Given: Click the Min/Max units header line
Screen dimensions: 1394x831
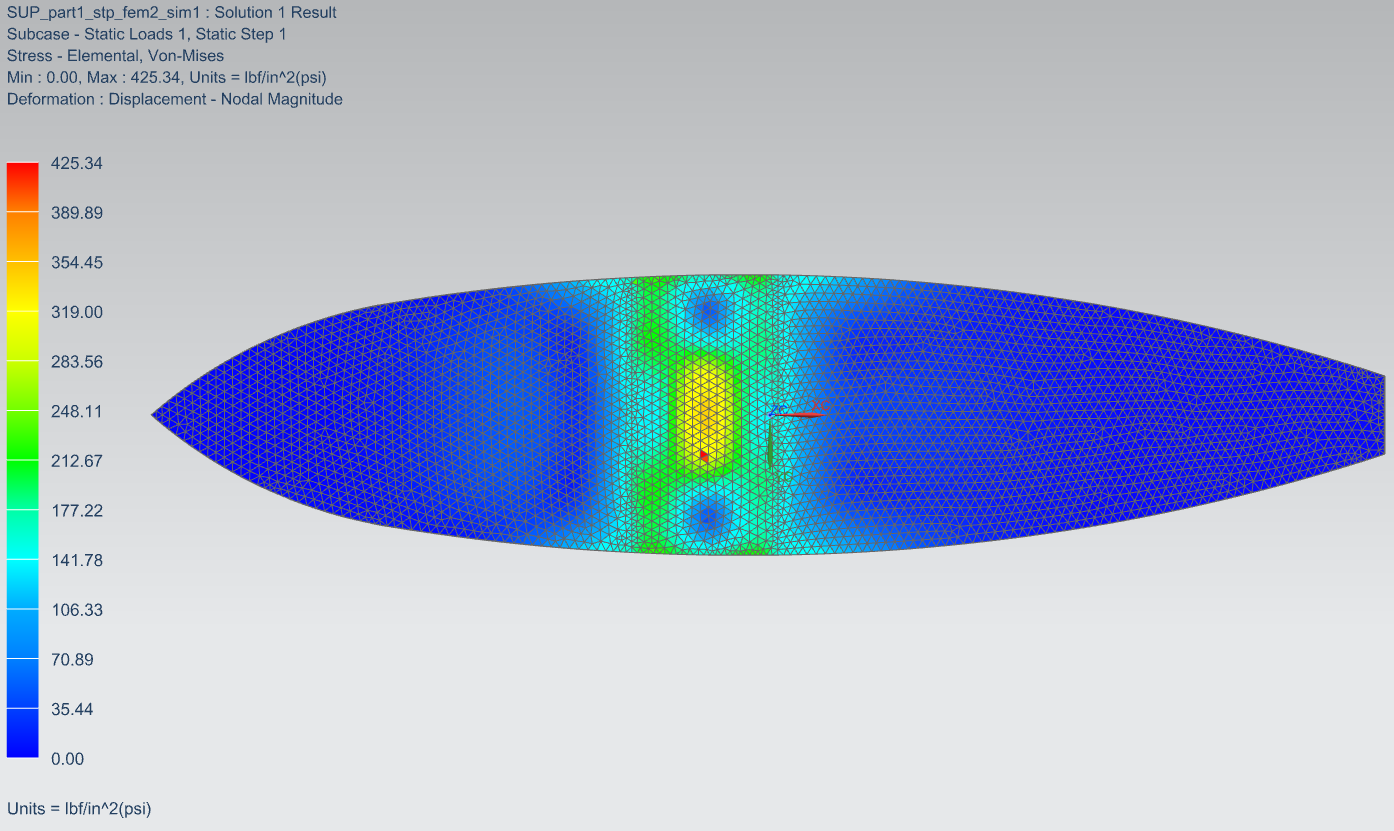Looking at the screenshot, I should point(166,77).
